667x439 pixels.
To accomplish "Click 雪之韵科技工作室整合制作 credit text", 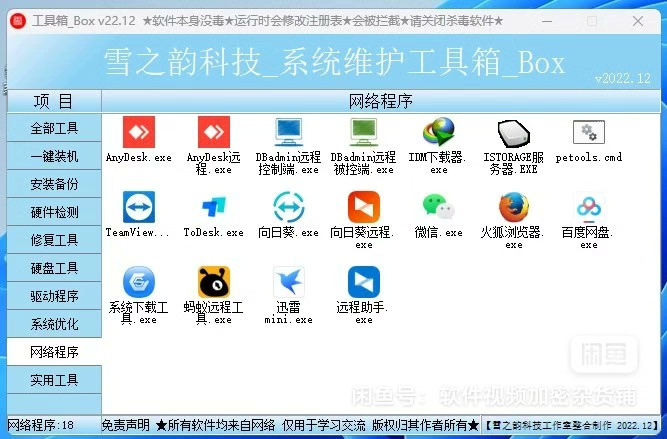I will click(572, 425).
